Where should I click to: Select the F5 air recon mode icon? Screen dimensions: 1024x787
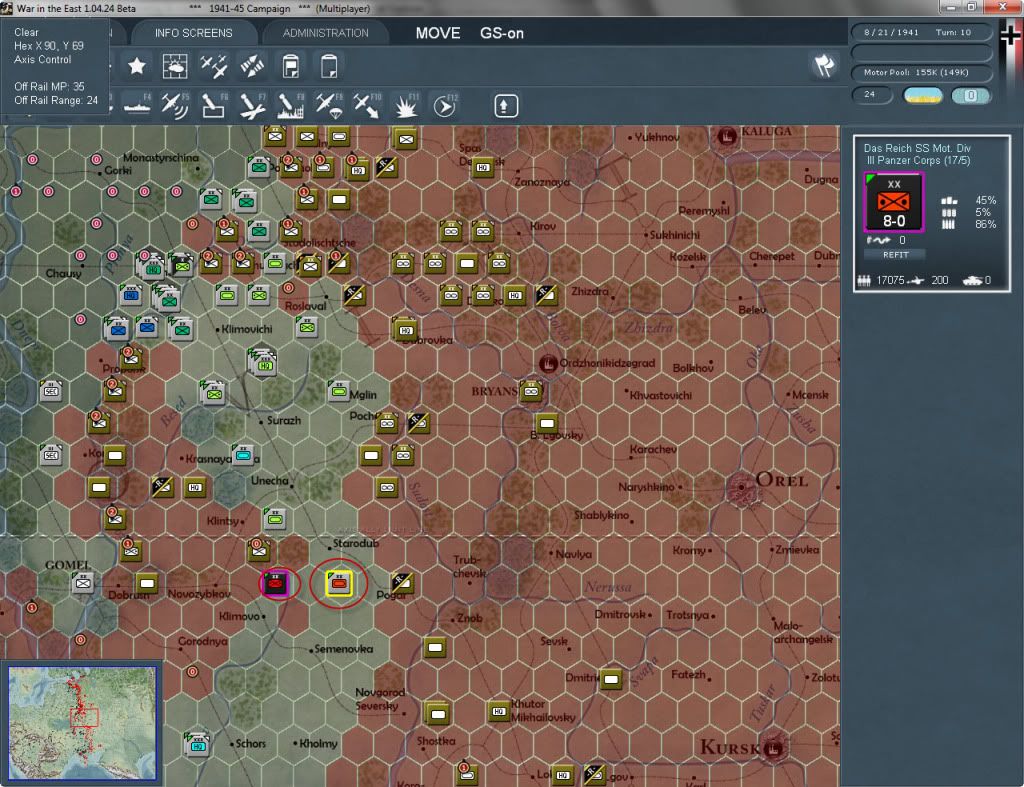pyautogui.click(x=175, y=106)
